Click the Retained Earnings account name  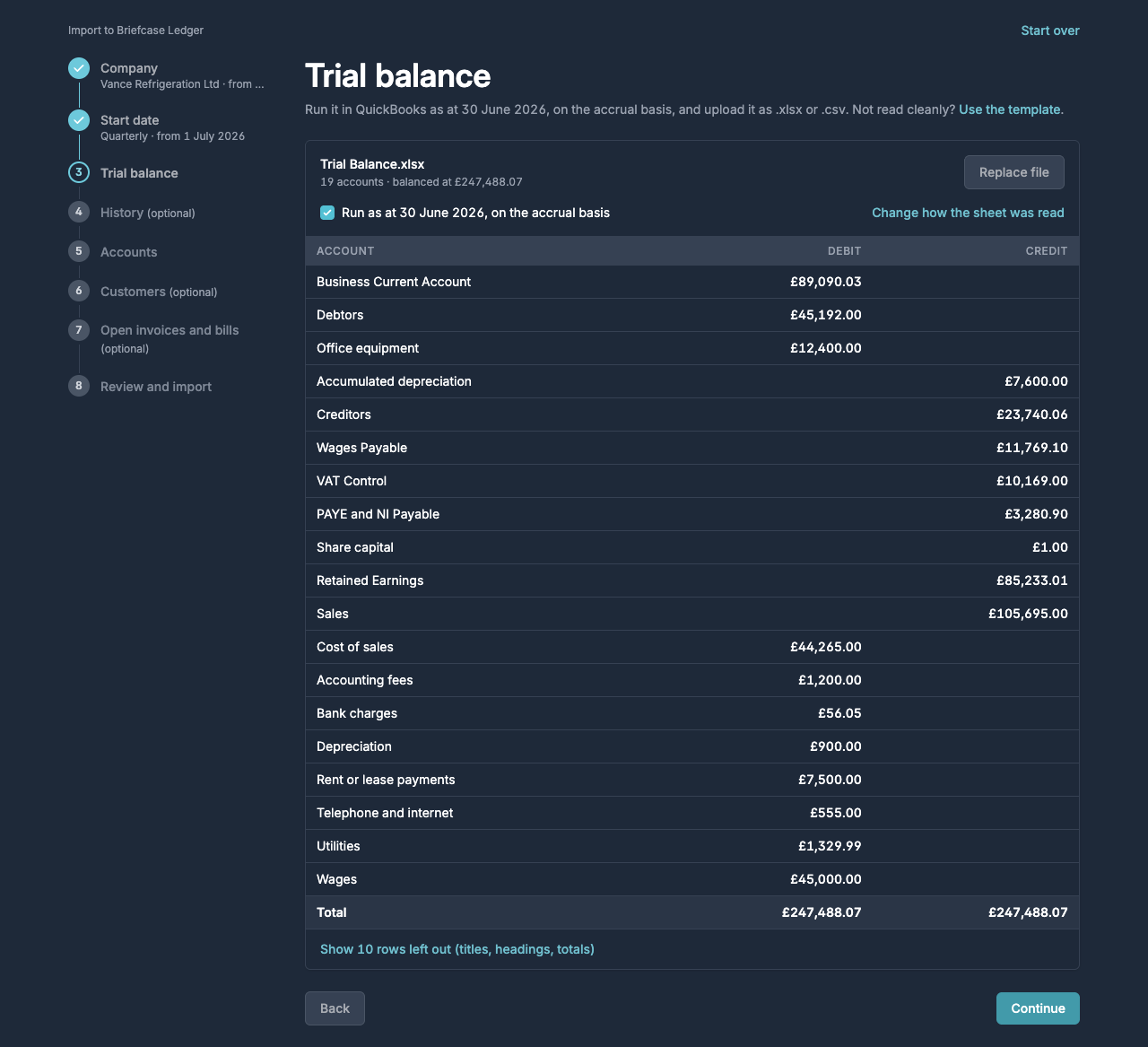point(370,580)
